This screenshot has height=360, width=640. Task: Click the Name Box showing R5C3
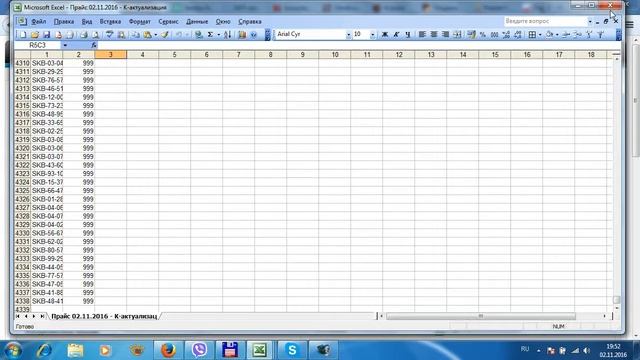38,45
